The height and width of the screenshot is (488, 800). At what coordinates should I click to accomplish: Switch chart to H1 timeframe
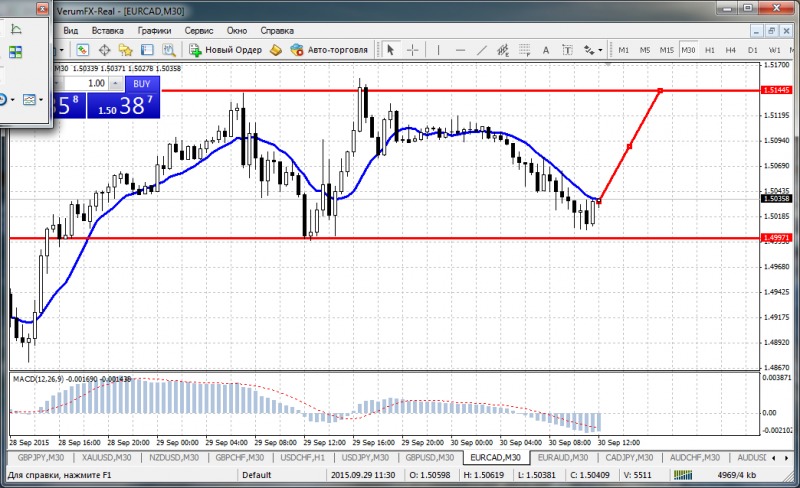pos(709,49)
